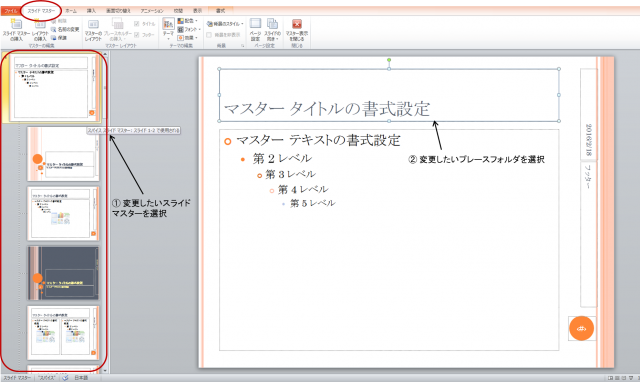640x382 pixels.
Task: Click the 第 5 レベル text line
Action: point(313,203)
